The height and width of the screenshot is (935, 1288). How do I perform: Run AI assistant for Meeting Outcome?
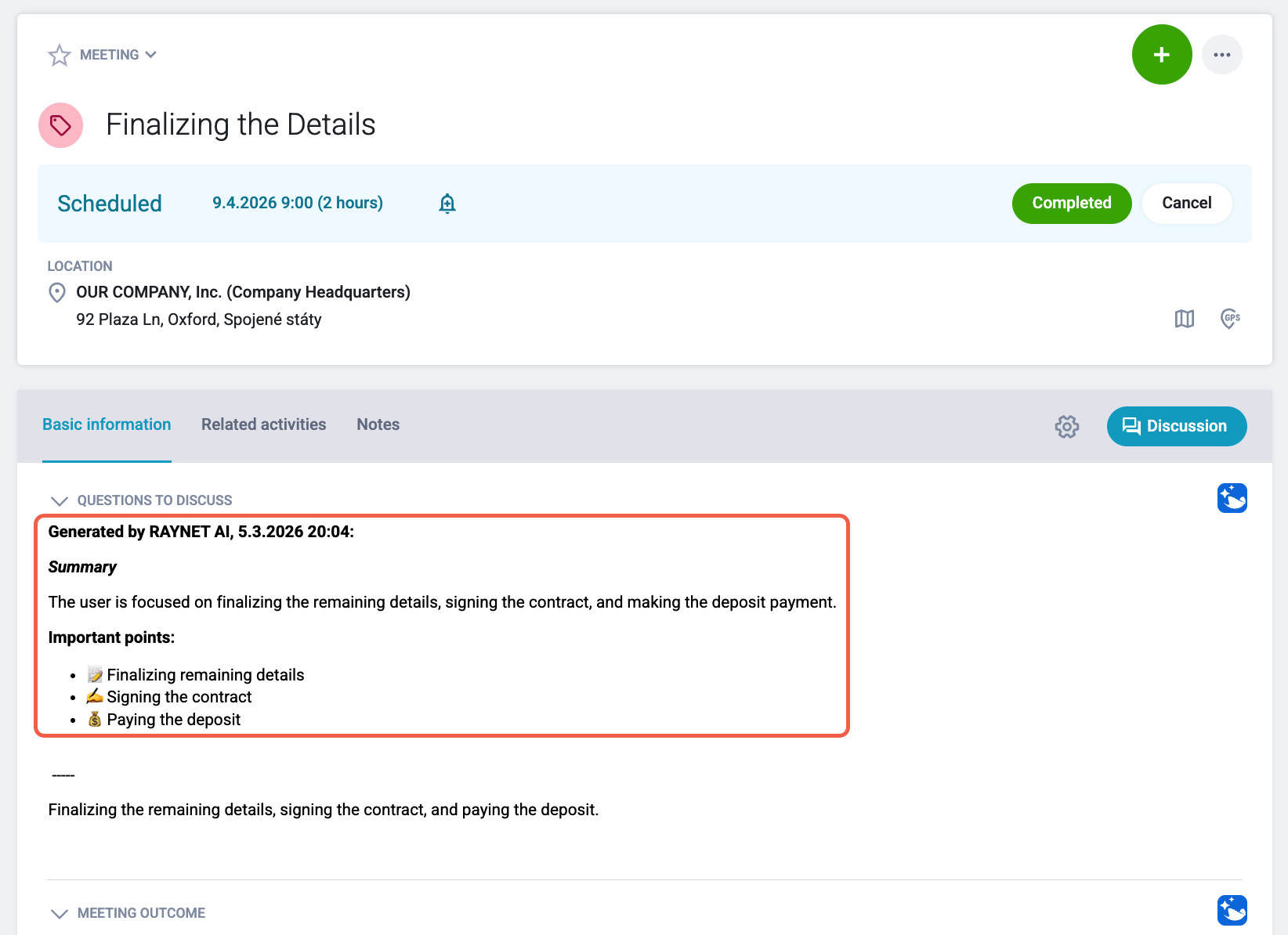pos(1232,911)
